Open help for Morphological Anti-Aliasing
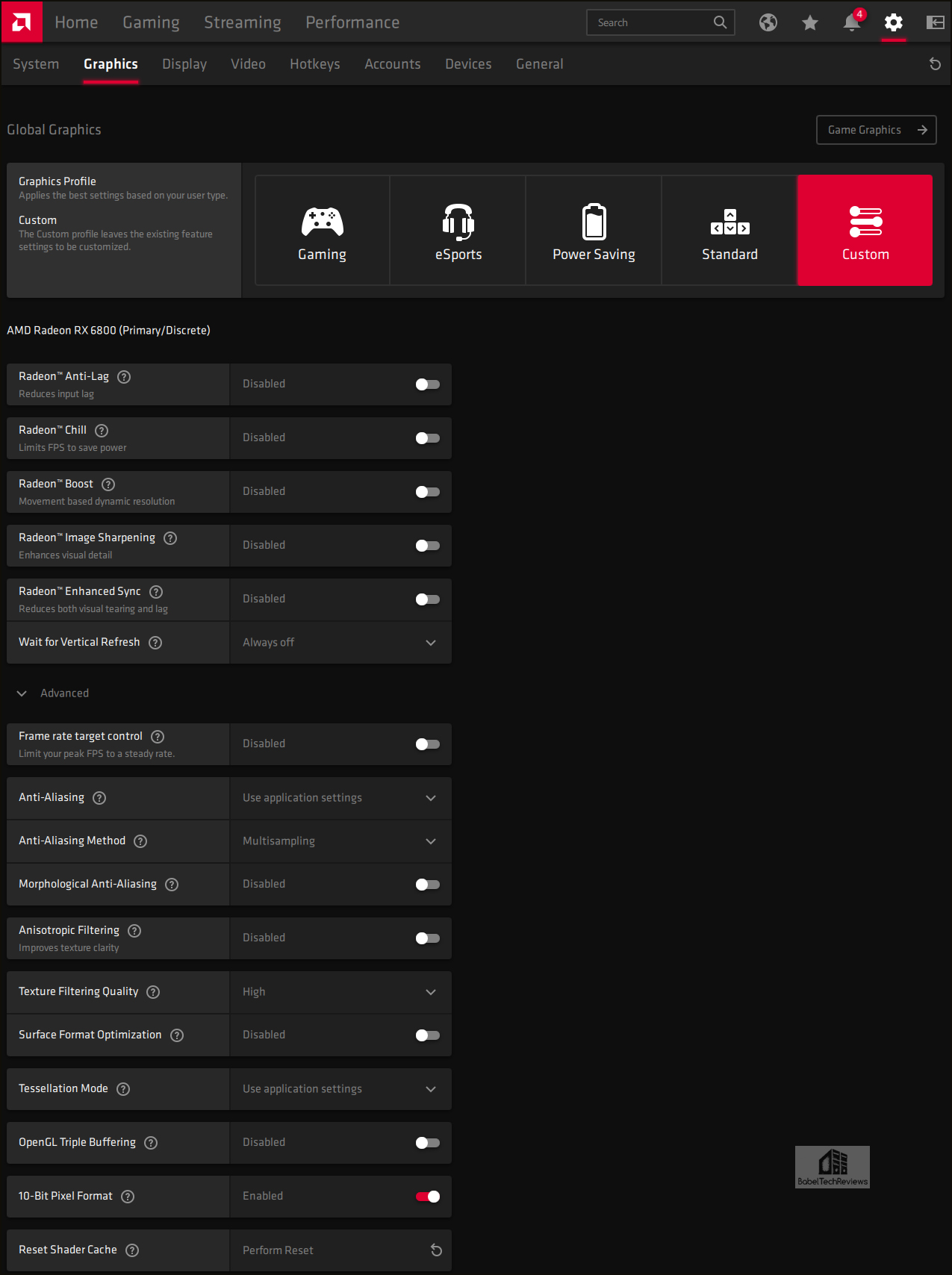Image resolution: width=952 pixels, height=1275 pixels. click(172, 885)
